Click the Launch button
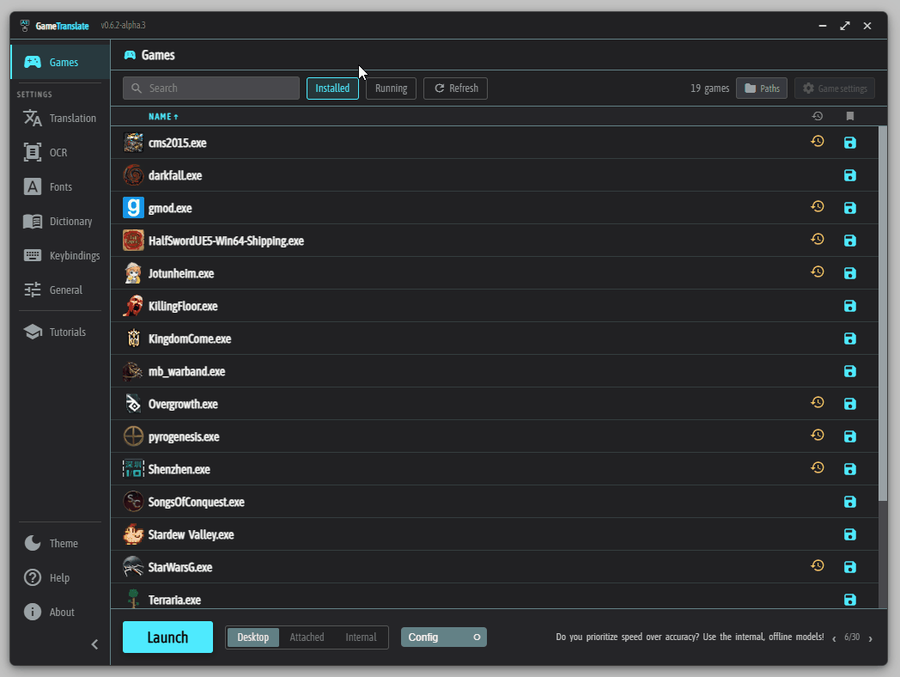Viewport: 900px width, 677px height. pyautogui.click(x=168, y=637)
